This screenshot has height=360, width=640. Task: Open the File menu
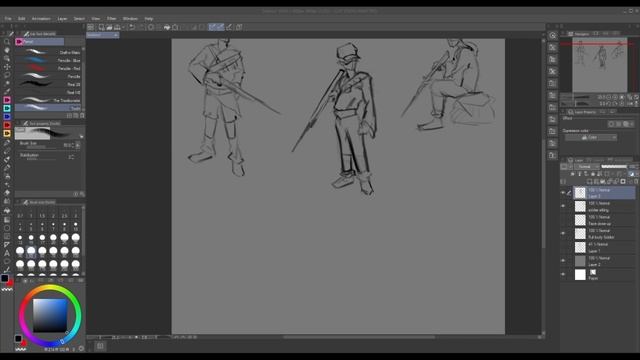pyautogui.click(x=8, y=19)
